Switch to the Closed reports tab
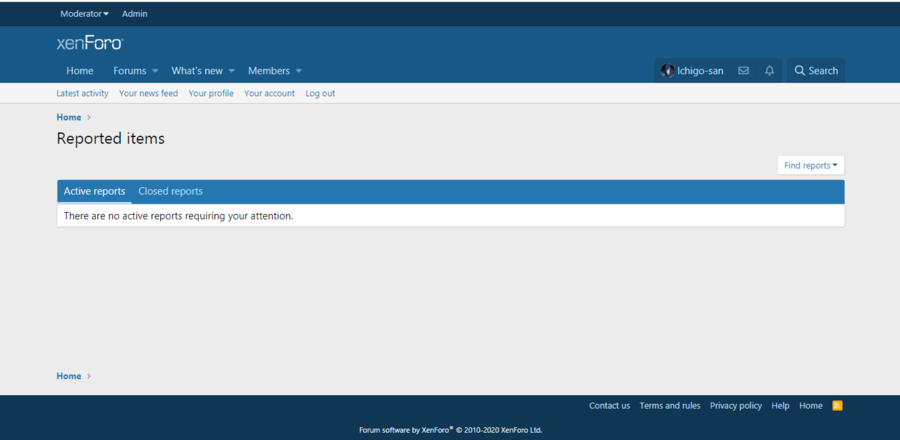900x440 pixels. pyautogui.click(x=170, y=192)
